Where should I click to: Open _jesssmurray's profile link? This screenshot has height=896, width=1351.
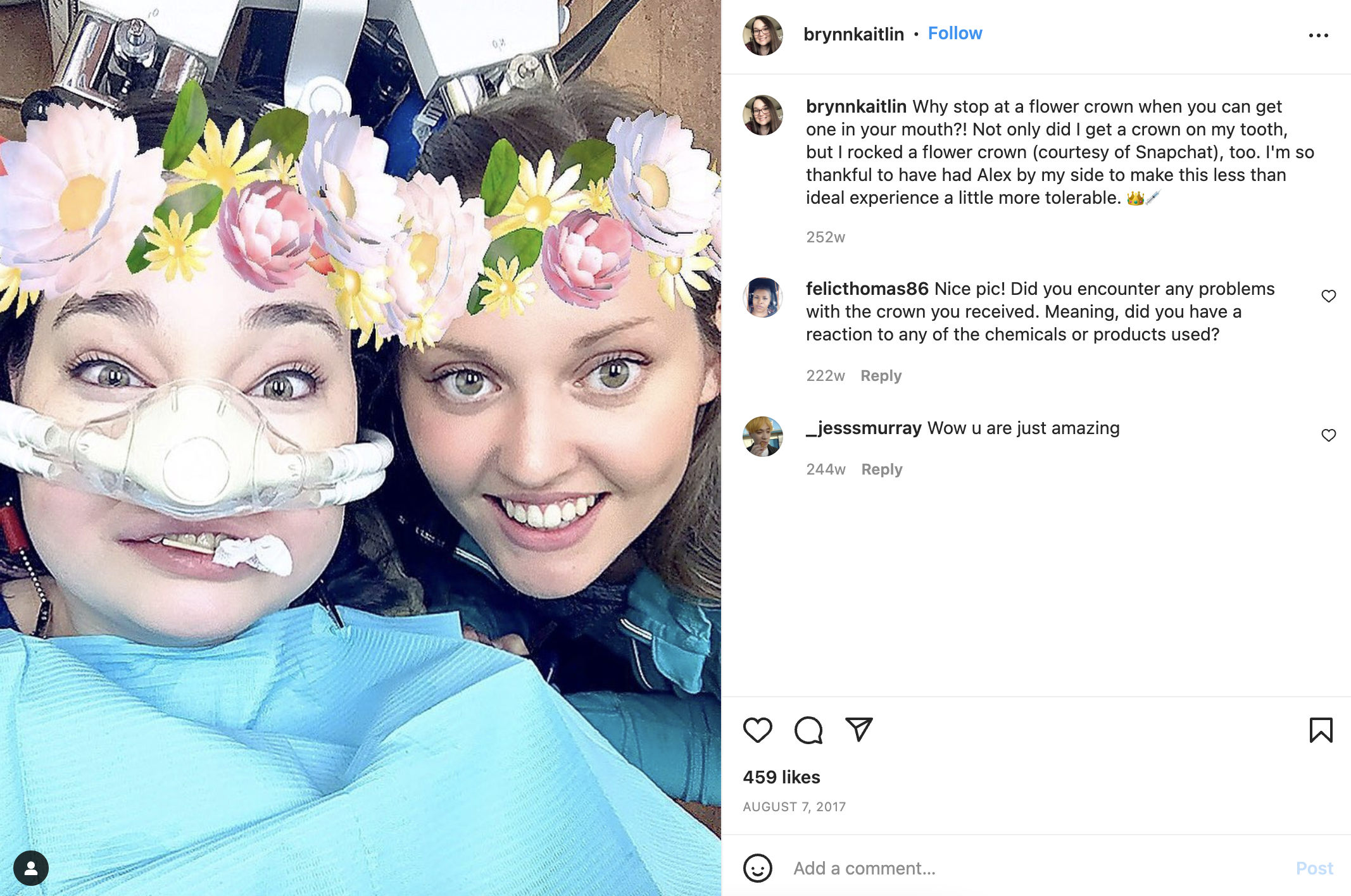[864, 428]
